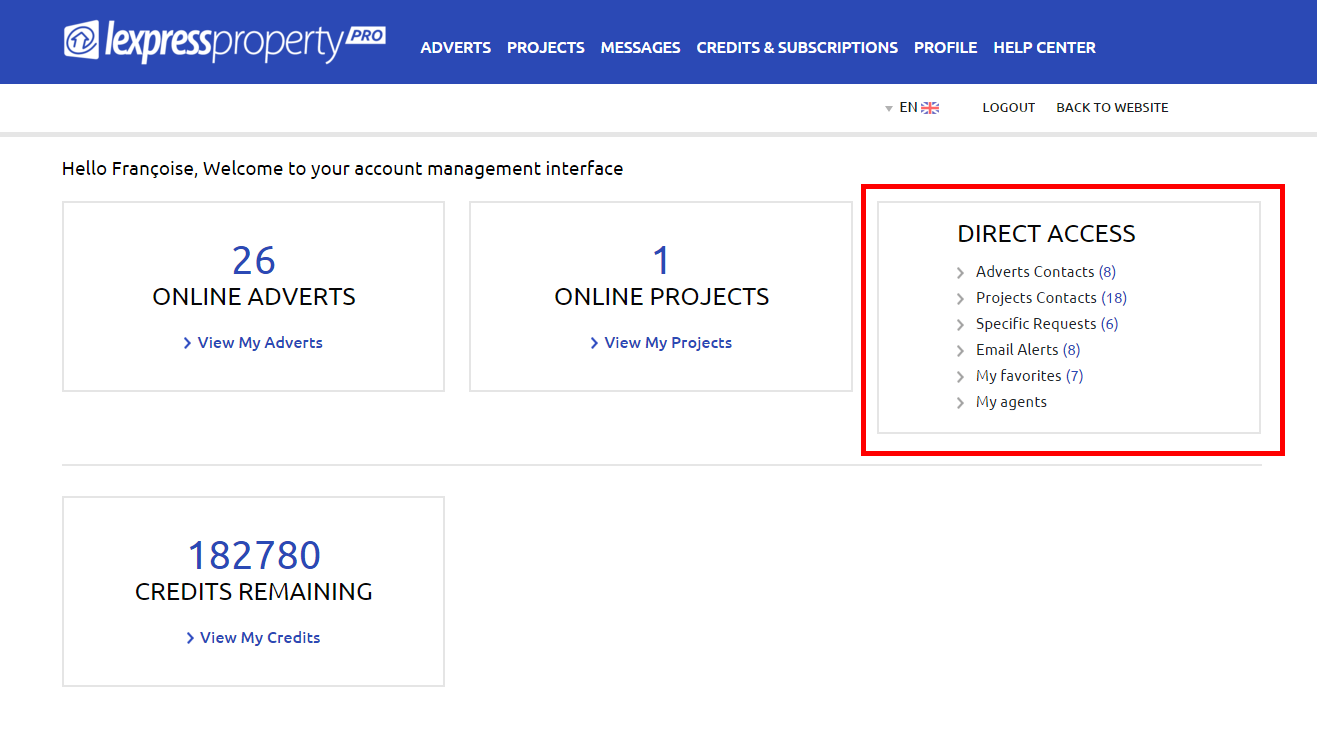The width and height of the screenshot is (1317, 735).
Task: Click the UK flag language icon
Action: click(x=930, y=108)
